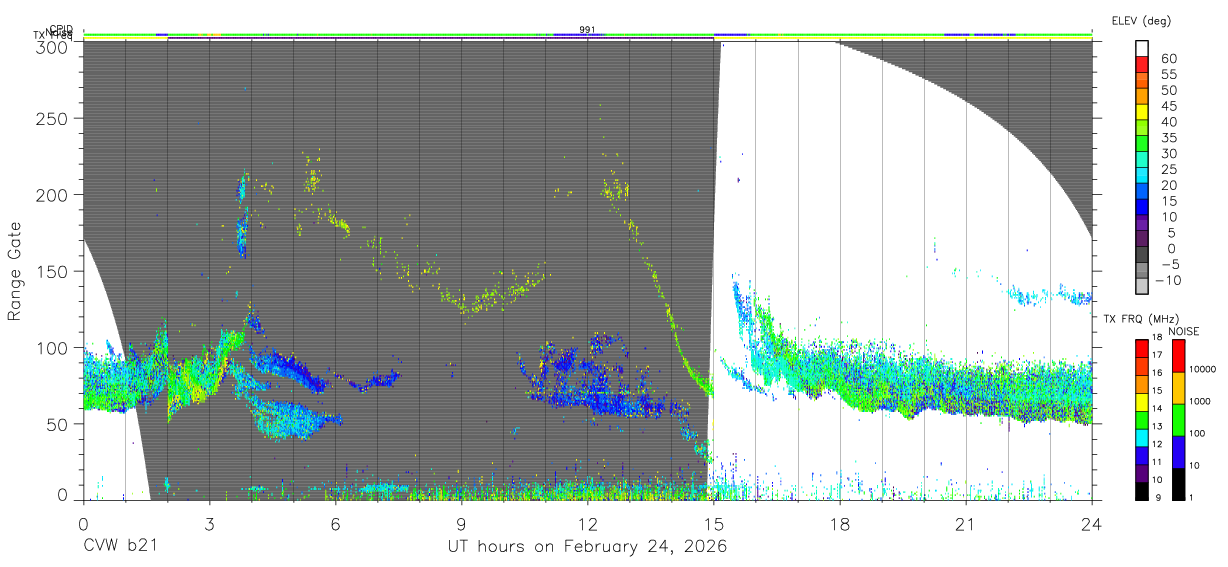Click the "6" tick label on the UT hours axis
This screenshot has height=567, width=1228.
336,523
